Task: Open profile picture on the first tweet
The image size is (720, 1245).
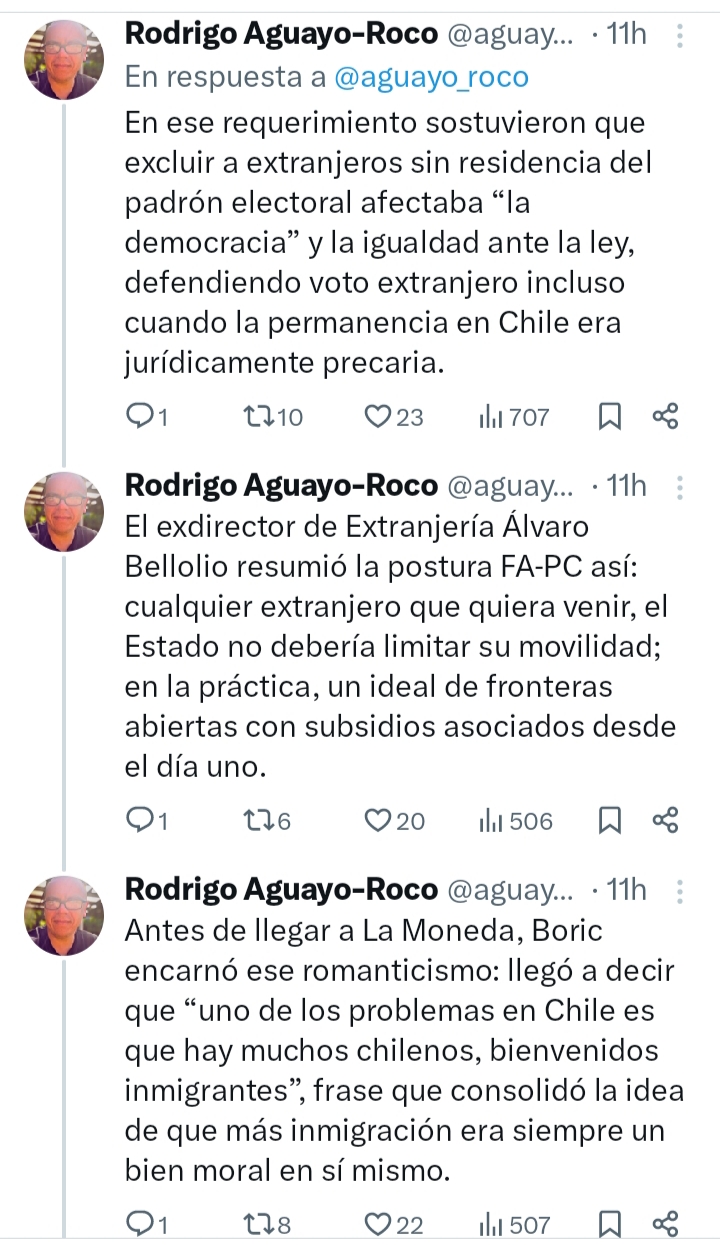Action: pos(64,60)
